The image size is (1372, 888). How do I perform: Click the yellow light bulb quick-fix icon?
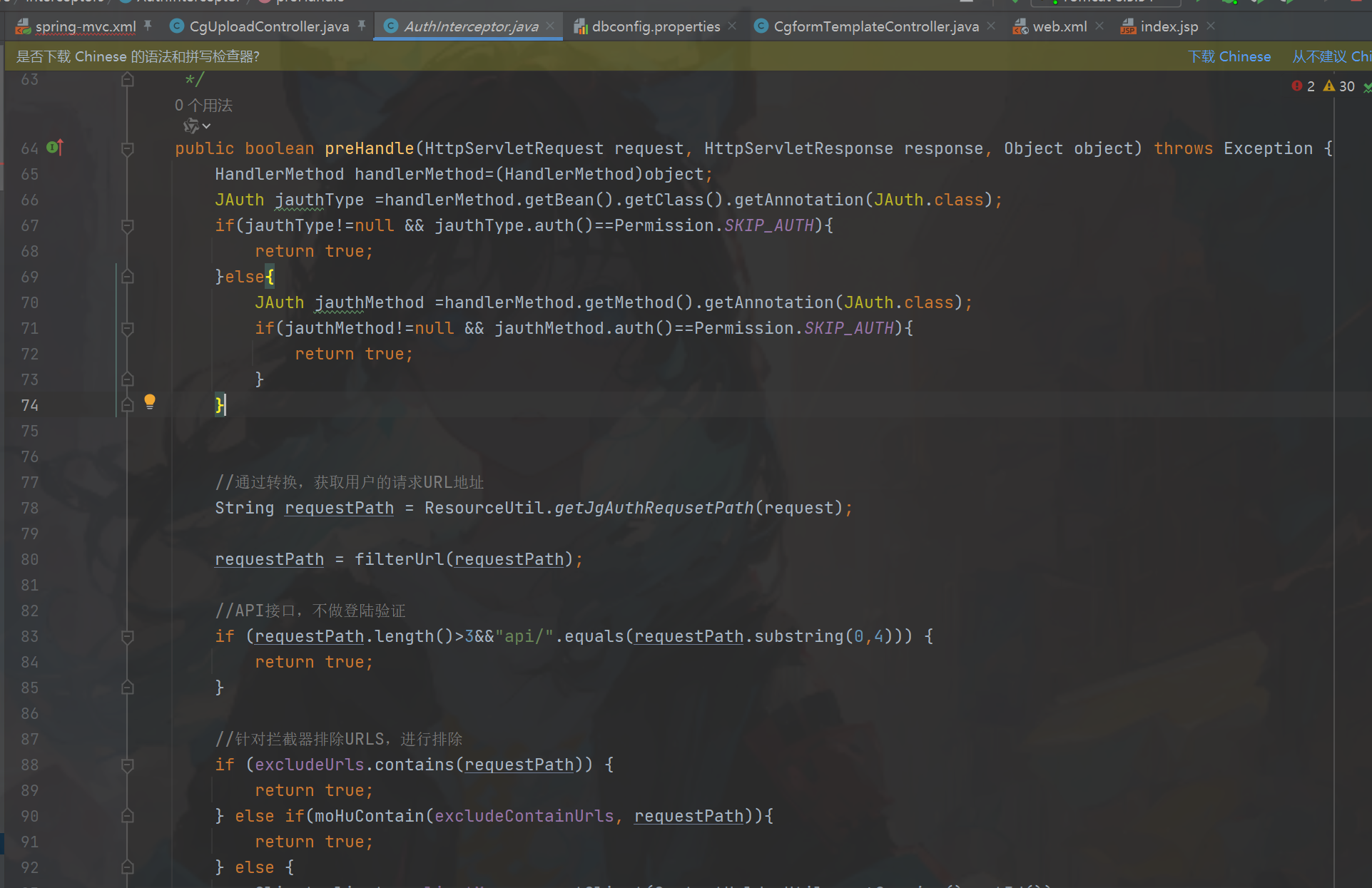(150, 402)
